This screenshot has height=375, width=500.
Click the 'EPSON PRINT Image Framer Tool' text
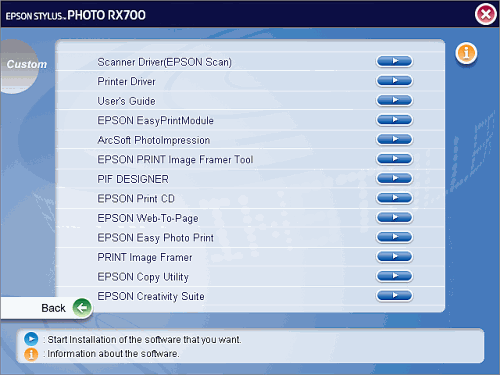tap(175, 160)
